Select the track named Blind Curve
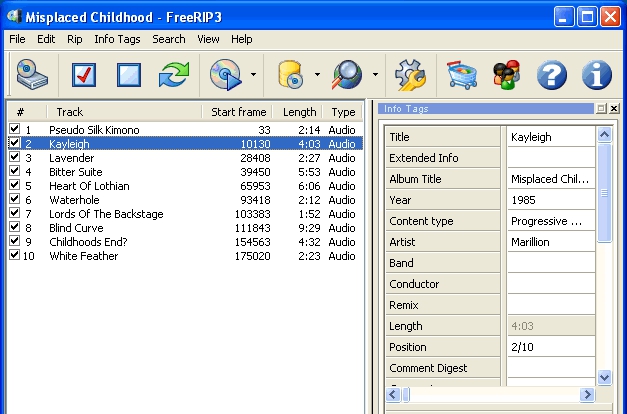627x414 pixels. [x=76, y=228]
